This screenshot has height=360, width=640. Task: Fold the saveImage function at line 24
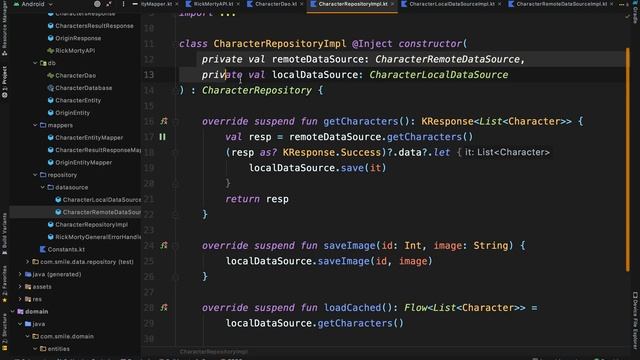(x=176, y=246)
